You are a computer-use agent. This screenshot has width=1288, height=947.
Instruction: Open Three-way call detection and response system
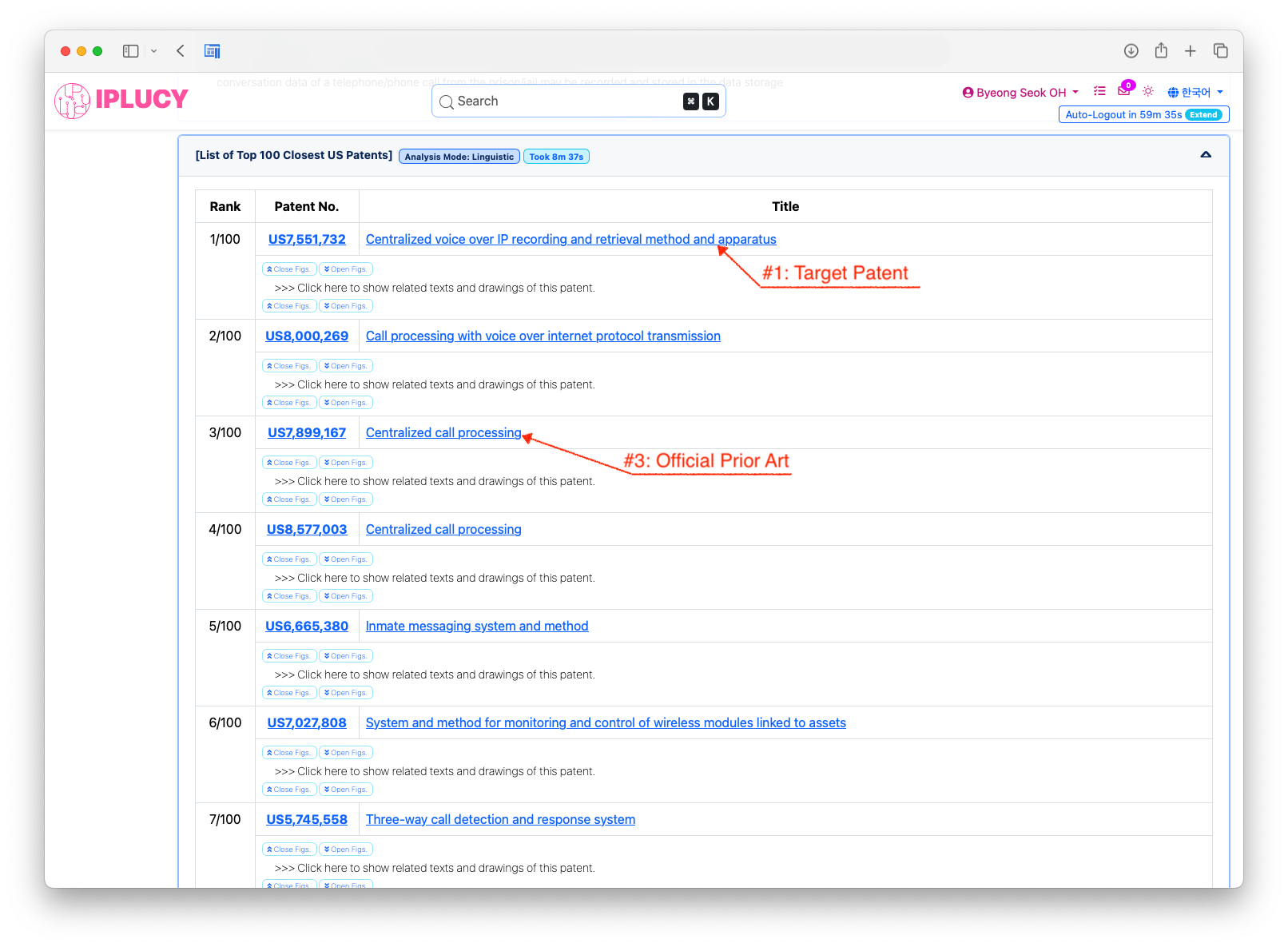pos(500,819)
